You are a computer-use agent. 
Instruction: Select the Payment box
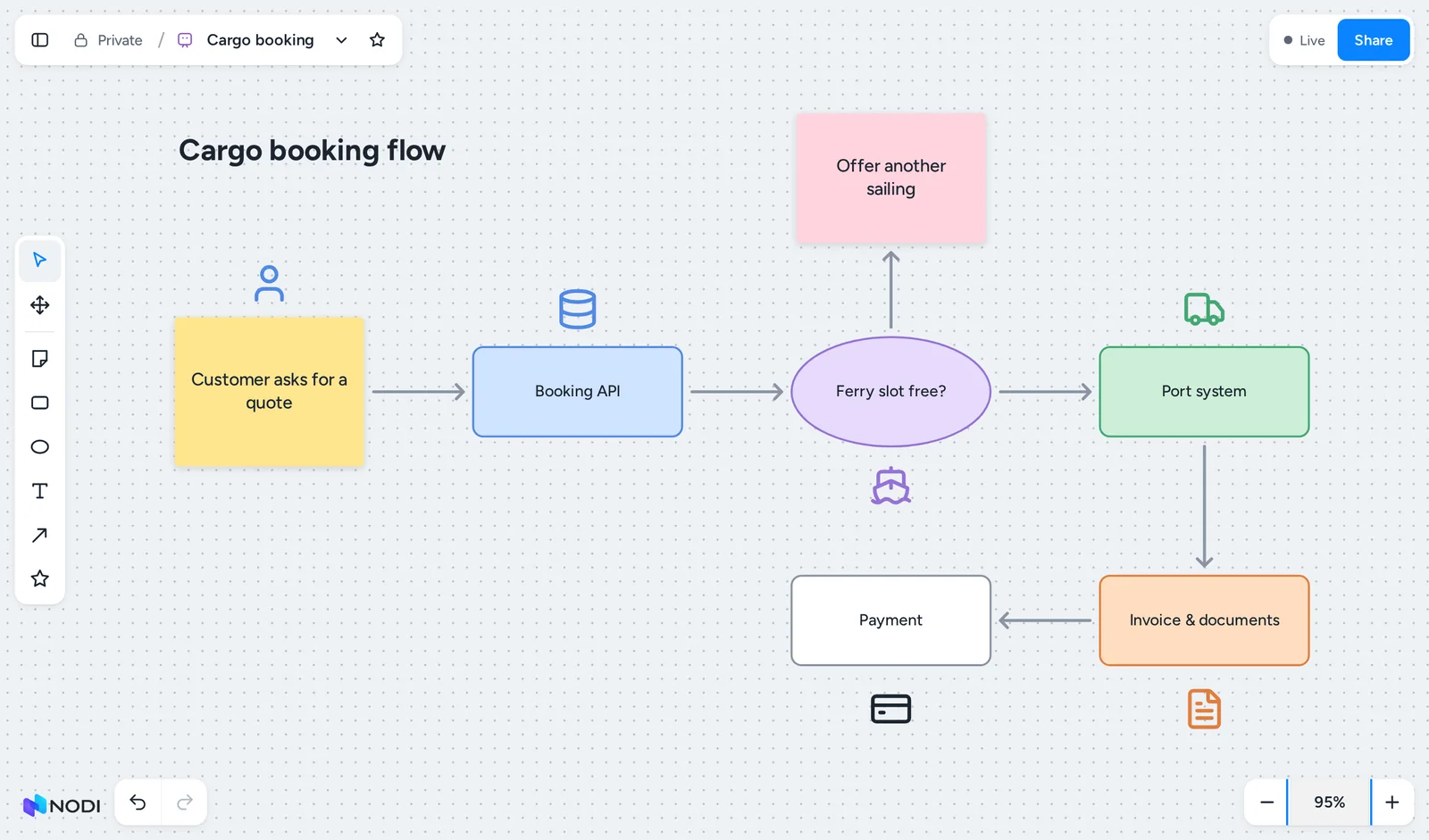coord(890,620)
